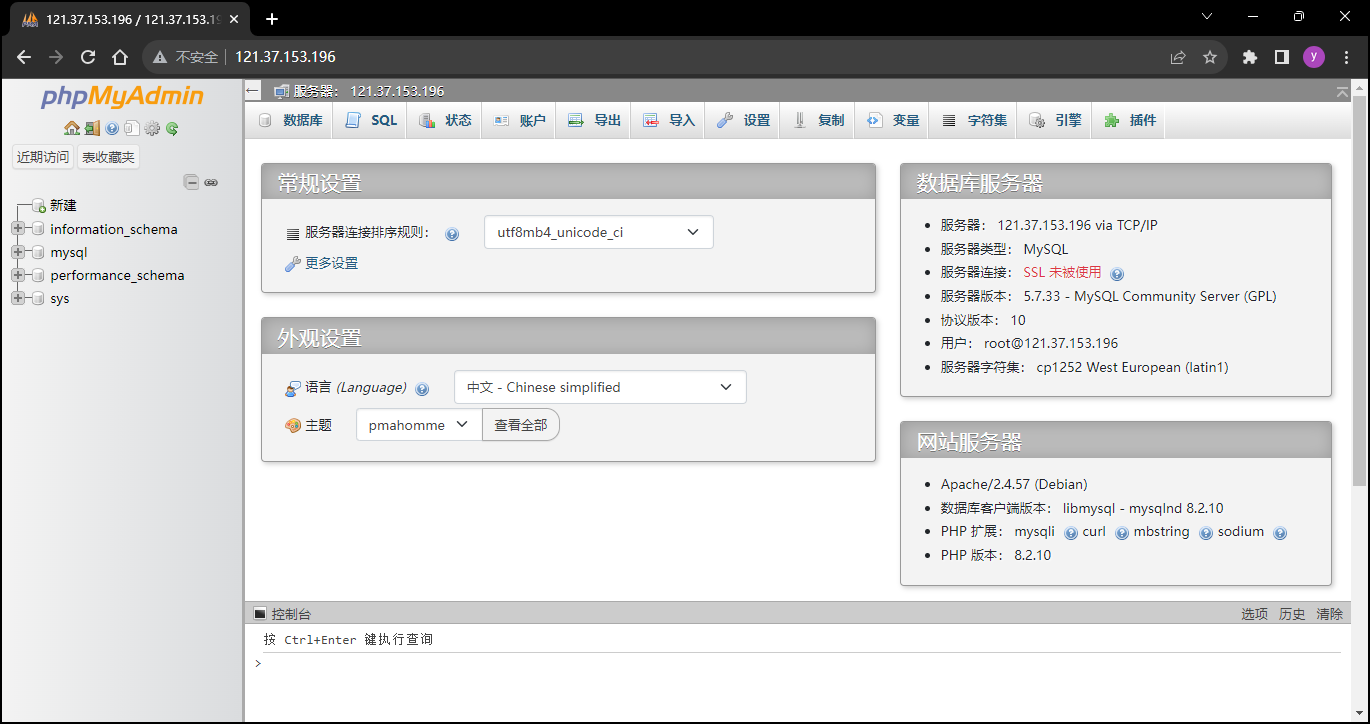The width and height of the screenshot is (1370, 724).
Task: Open the 变量 tab
Action: click(893, 120)
